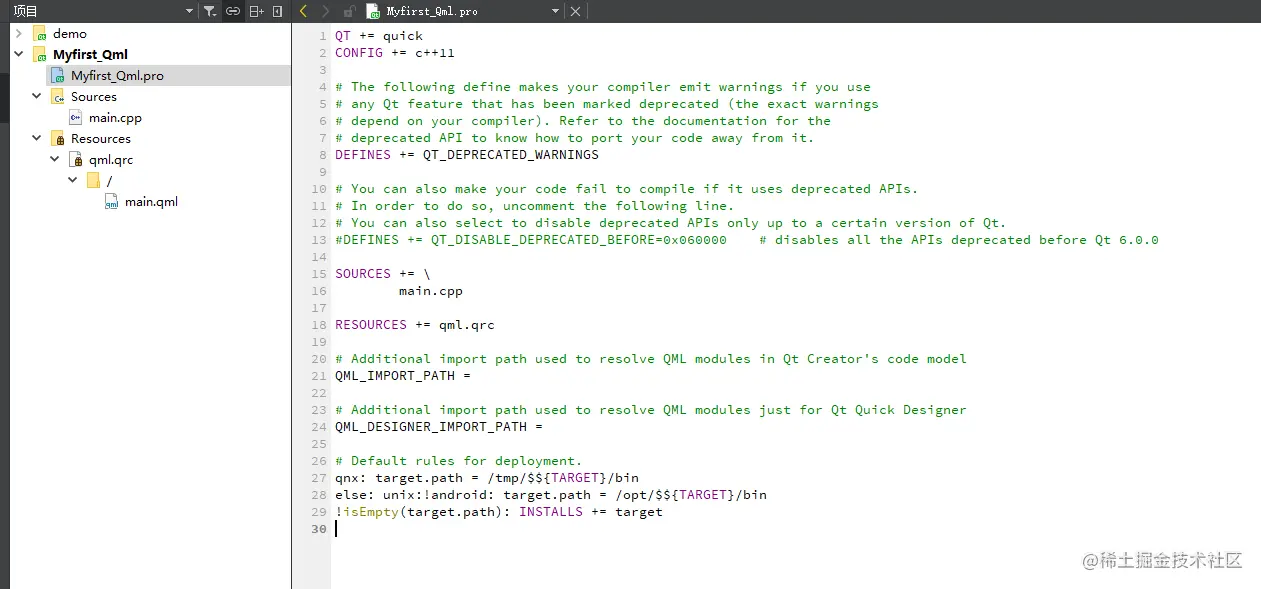Expand the demo project node
This screenshot has width=1261, height=589.
19,33
